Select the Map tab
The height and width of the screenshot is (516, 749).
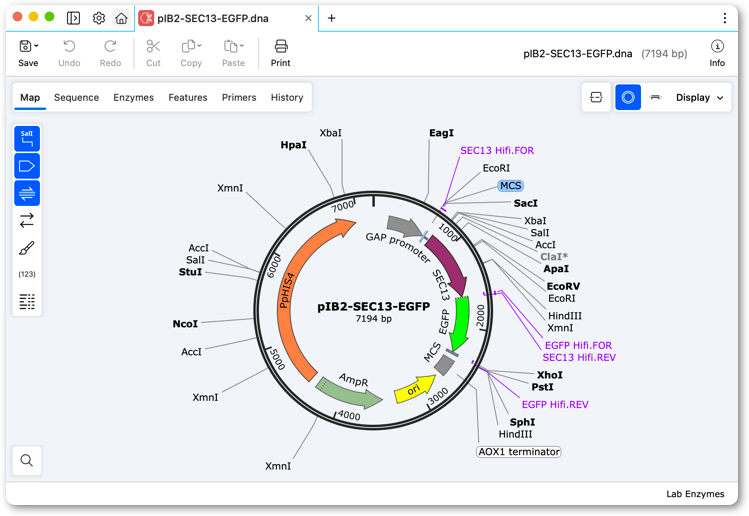point(30,97)
